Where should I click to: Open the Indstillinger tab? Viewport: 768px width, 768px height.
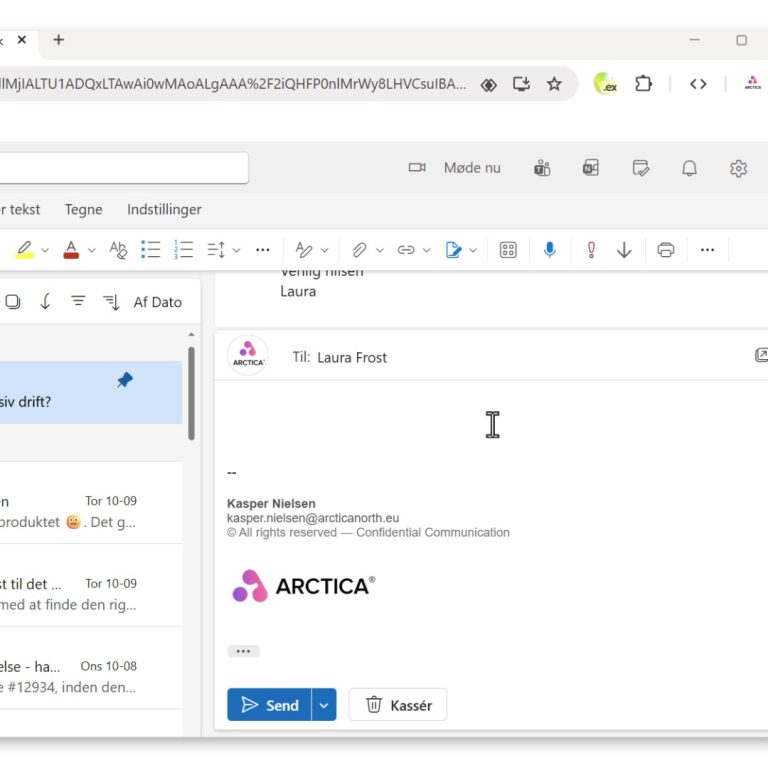(164, 209)
